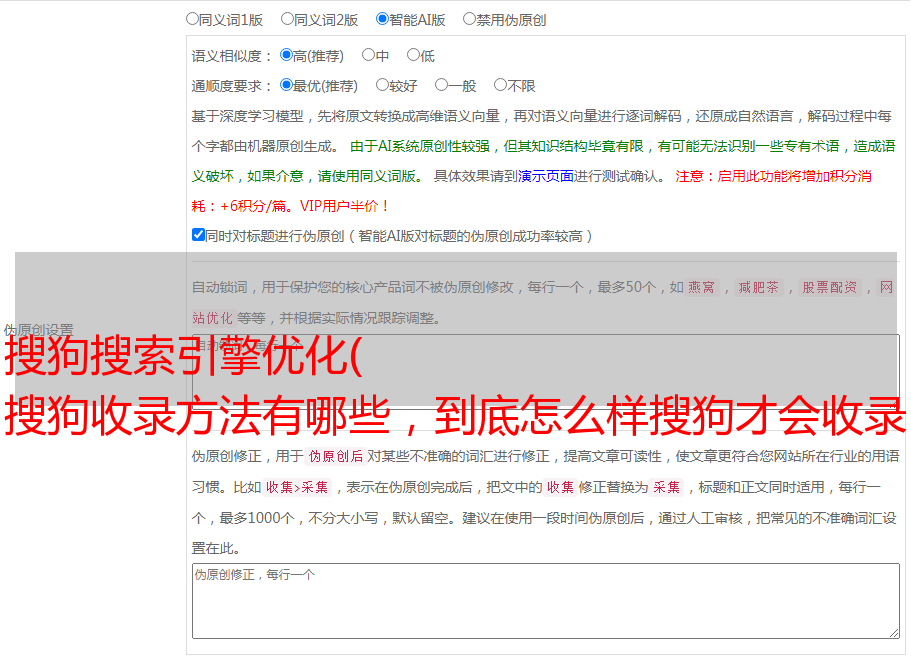The image size is (911, 658).
Task: Set 通顺度要求 to 一般
Action: [442, 85]
